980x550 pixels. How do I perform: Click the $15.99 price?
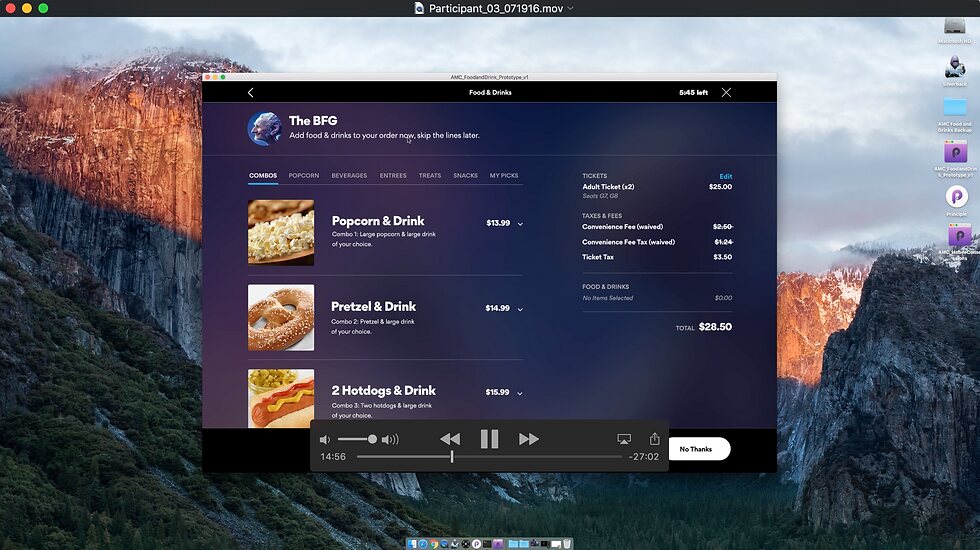click(x=498, y=392)
